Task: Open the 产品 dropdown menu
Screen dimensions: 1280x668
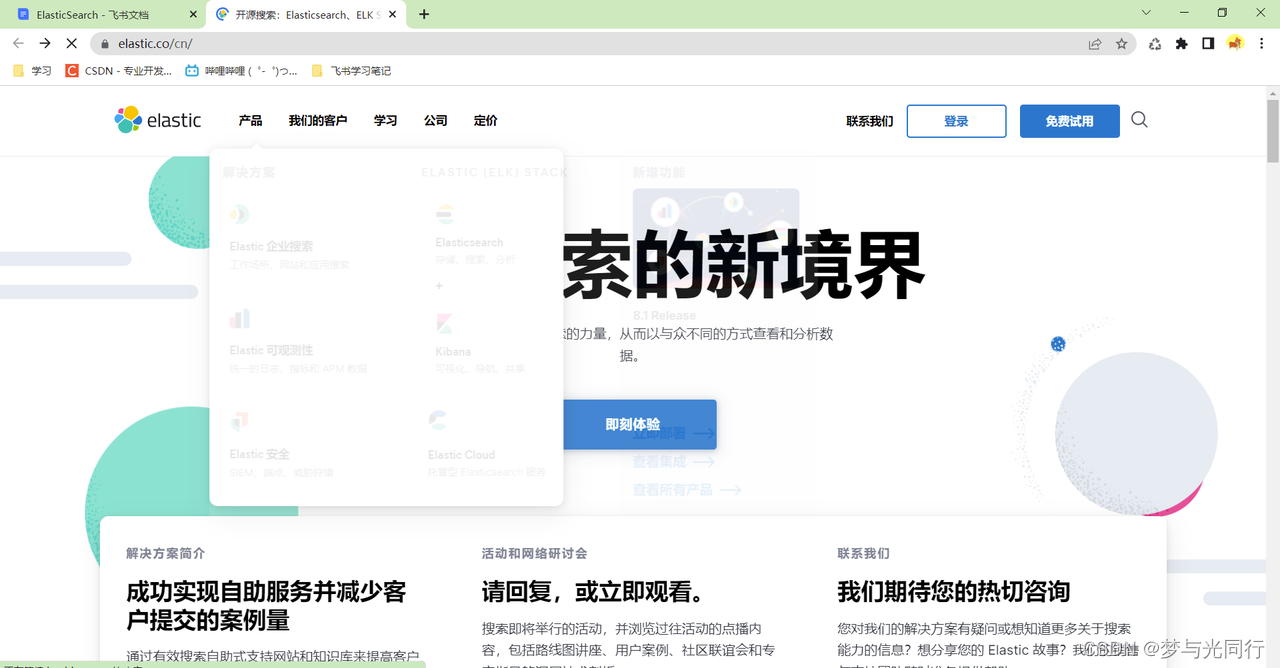Action: coord(250,120)
